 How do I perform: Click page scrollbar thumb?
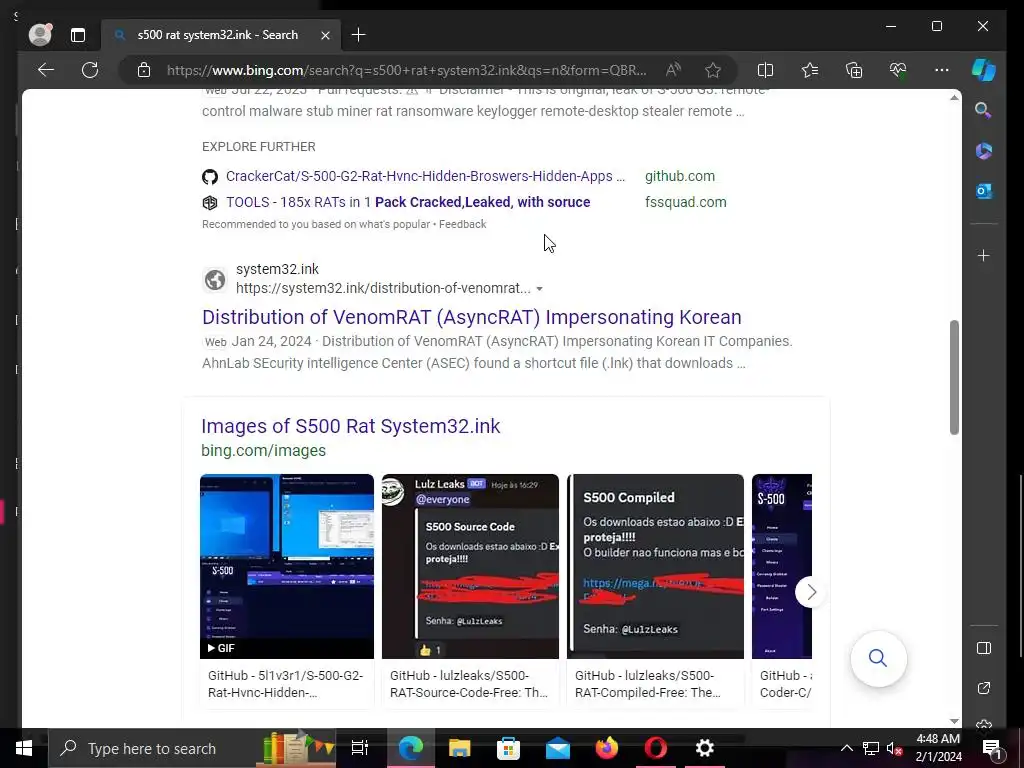click(954, 377)
